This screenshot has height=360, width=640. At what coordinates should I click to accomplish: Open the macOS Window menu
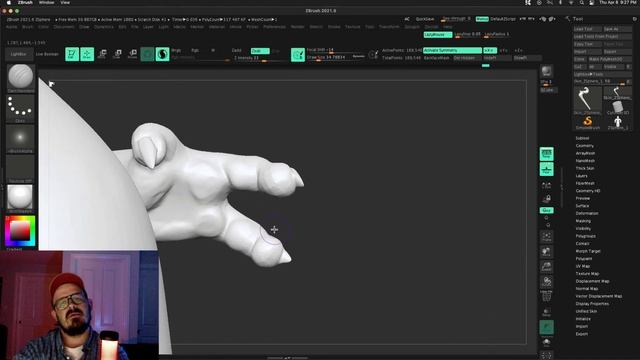pyautogui.click(x=46, y=2)
